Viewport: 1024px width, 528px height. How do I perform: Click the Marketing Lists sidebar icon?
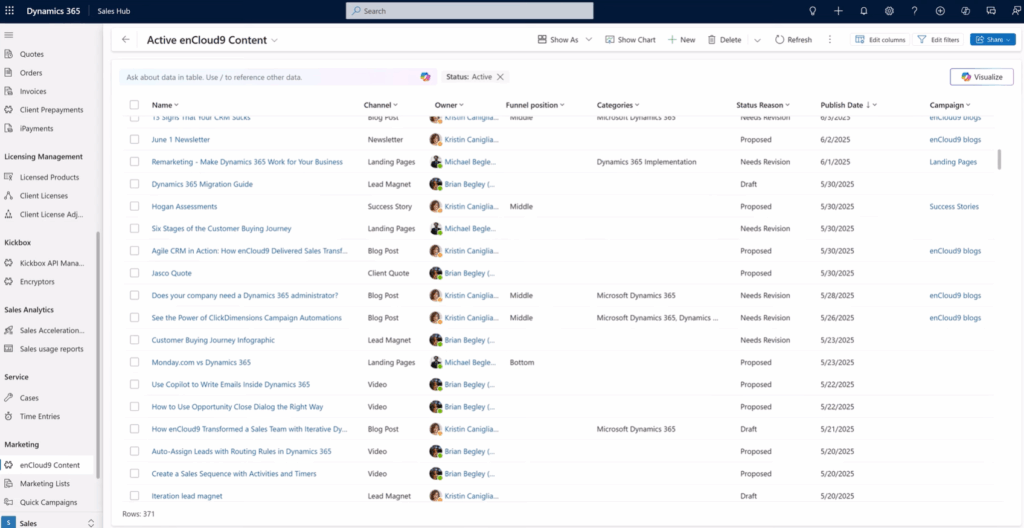click(8, 484)
